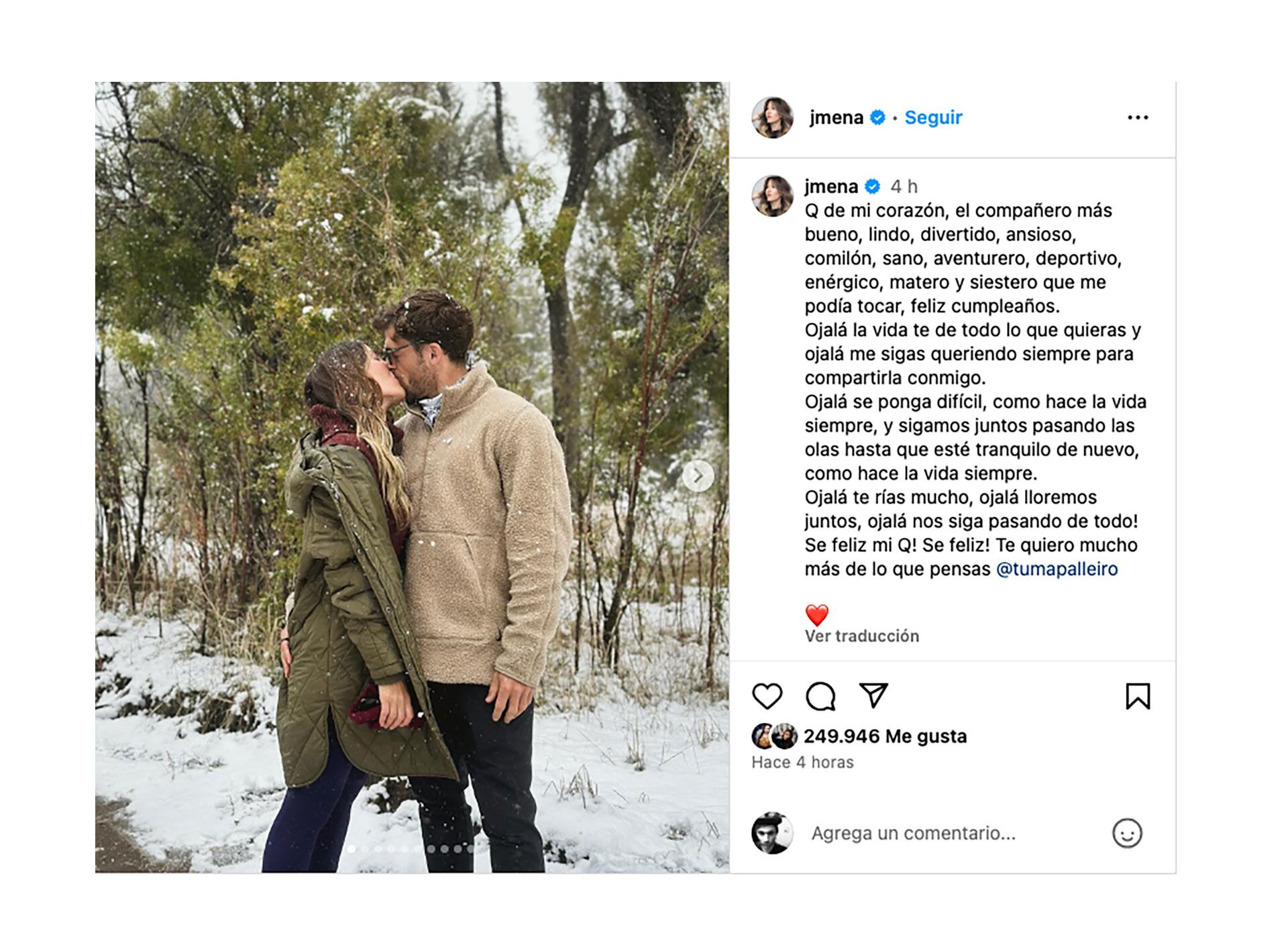The height and width of the screenshot is (945, 1288).
Task: Click the jmena username in post header
Action: pos(837,117)
